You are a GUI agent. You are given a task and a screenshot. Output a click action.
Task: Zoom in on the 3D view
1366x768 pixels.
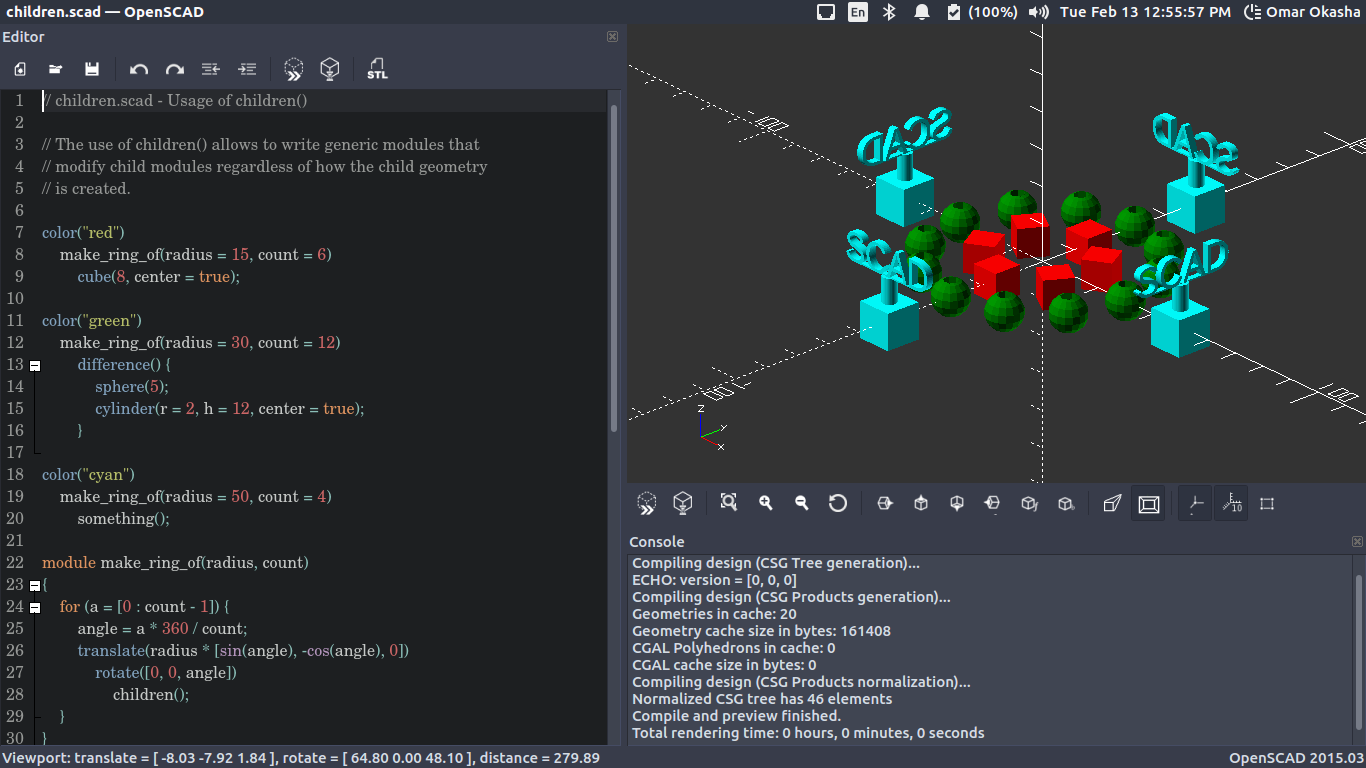[766, 503]
